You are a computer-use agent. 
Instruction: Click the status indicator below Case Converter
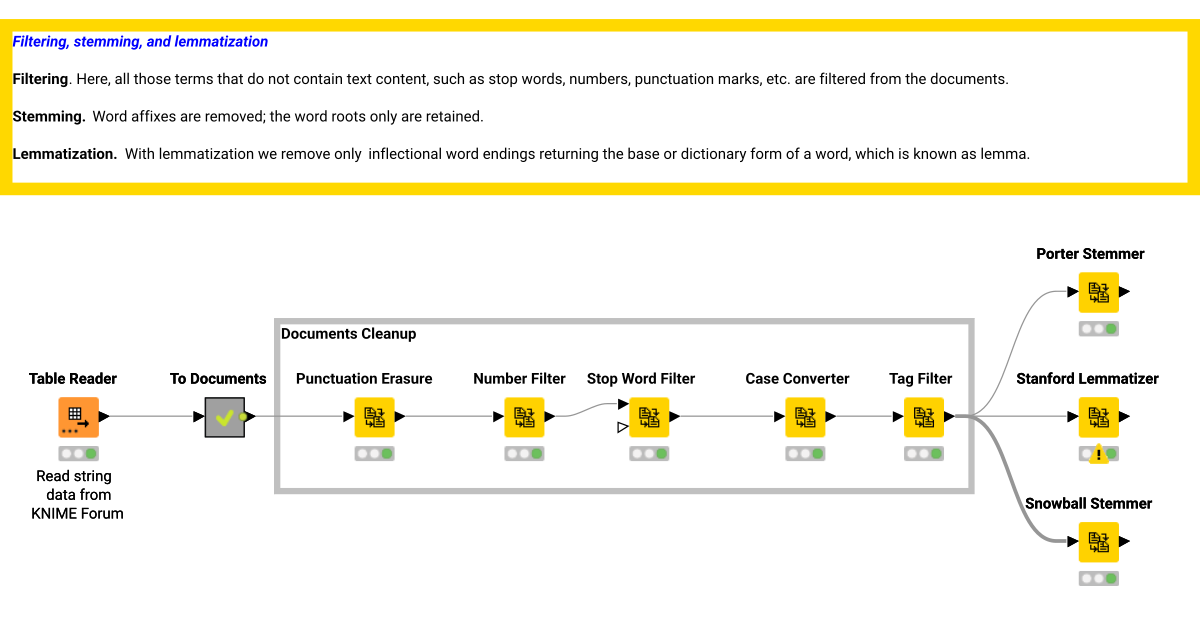click(806, 453)
